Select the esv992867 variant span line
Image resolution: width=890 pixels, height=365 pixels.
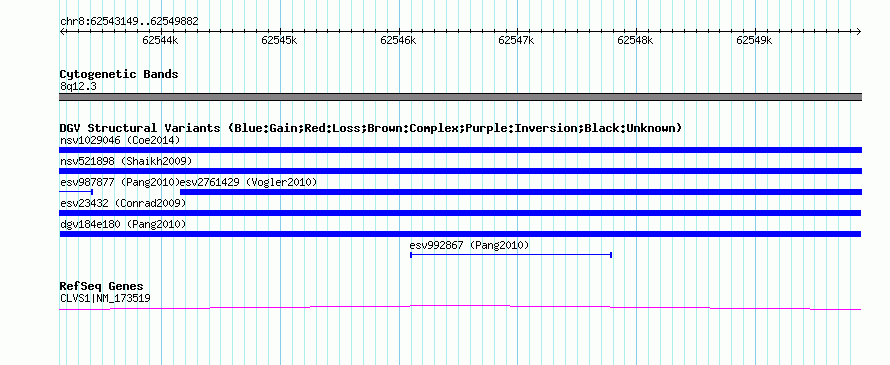click(x=511, y=255)
